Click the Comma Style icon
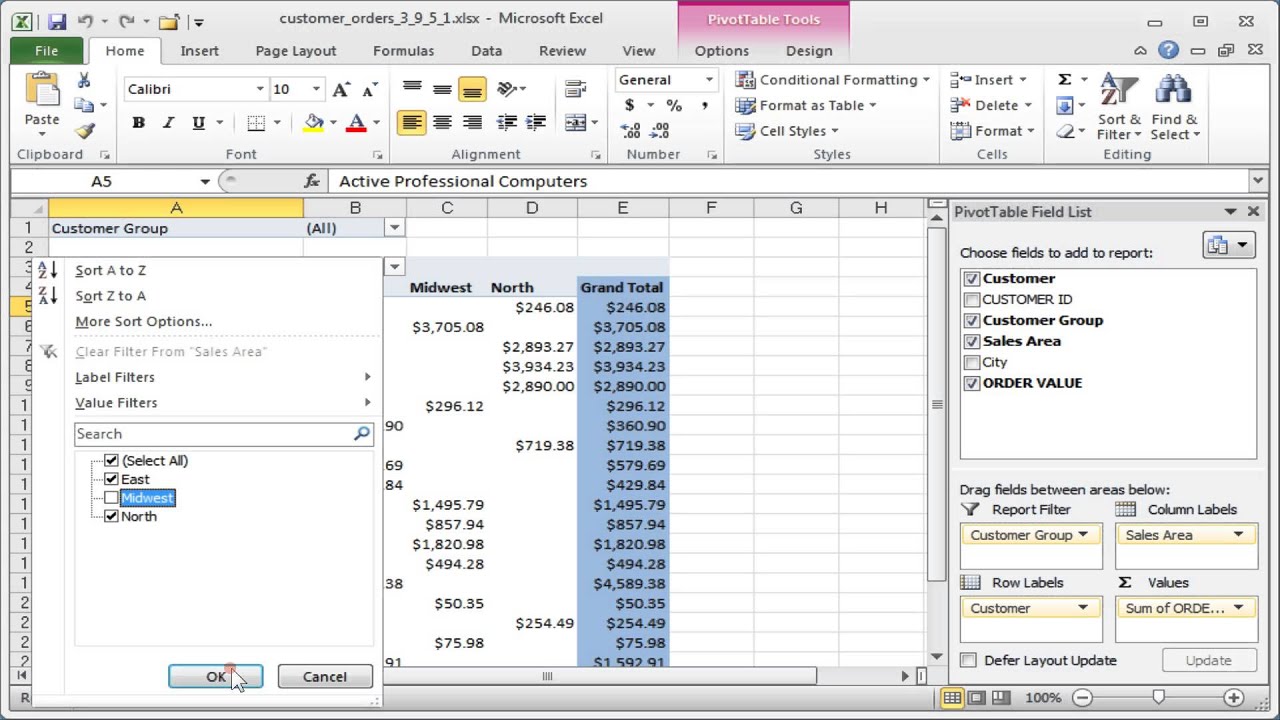The width and height of the screenshot is (1280, 720). pyautogui.click(x=705, y=105)
